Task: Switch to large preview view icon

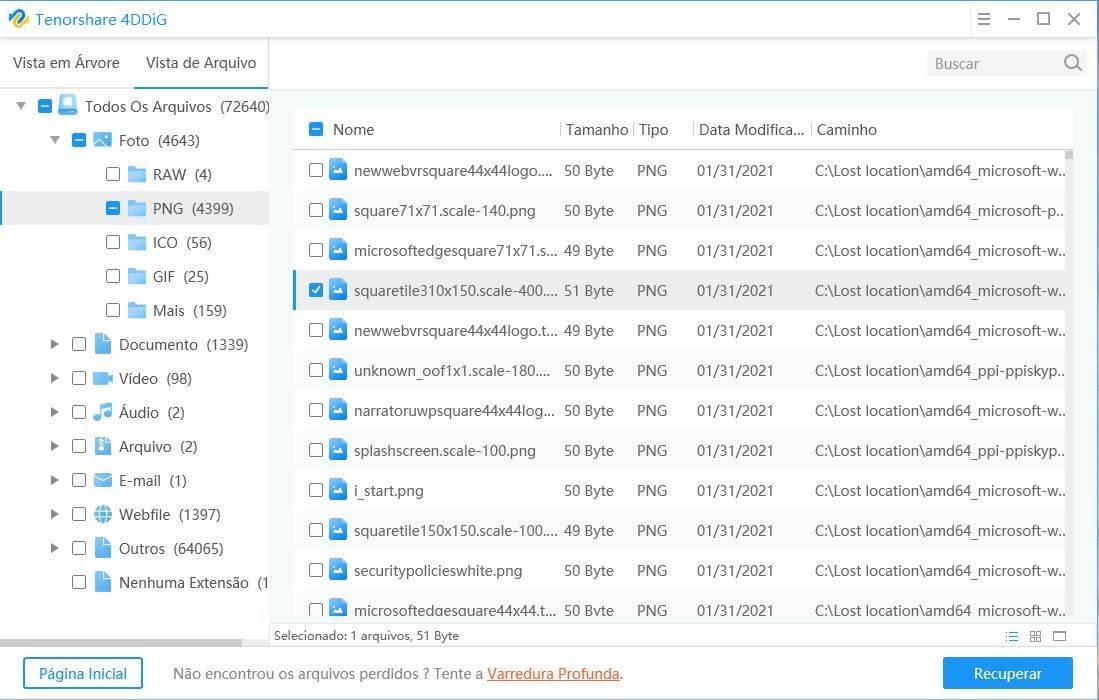Action: tap(1059, 636)
